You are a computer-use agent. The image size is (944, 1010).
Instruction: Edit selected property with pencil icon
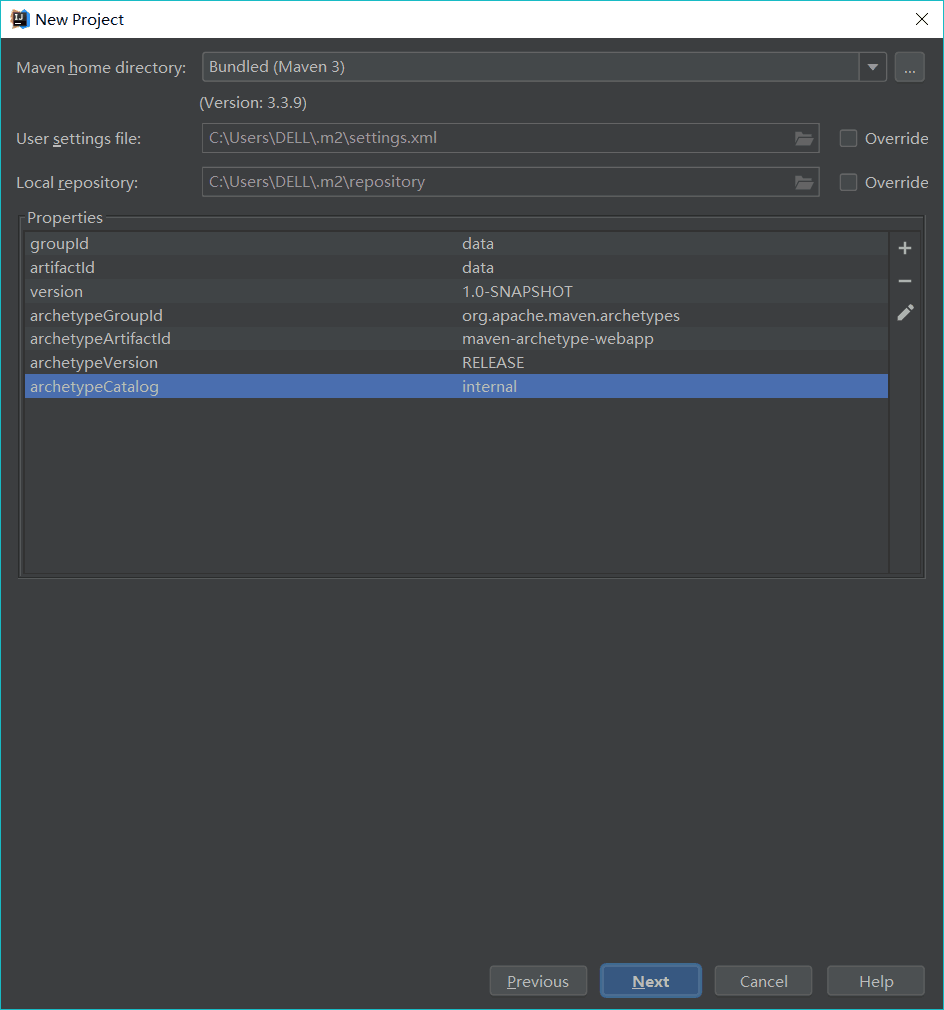click(905, 313)
